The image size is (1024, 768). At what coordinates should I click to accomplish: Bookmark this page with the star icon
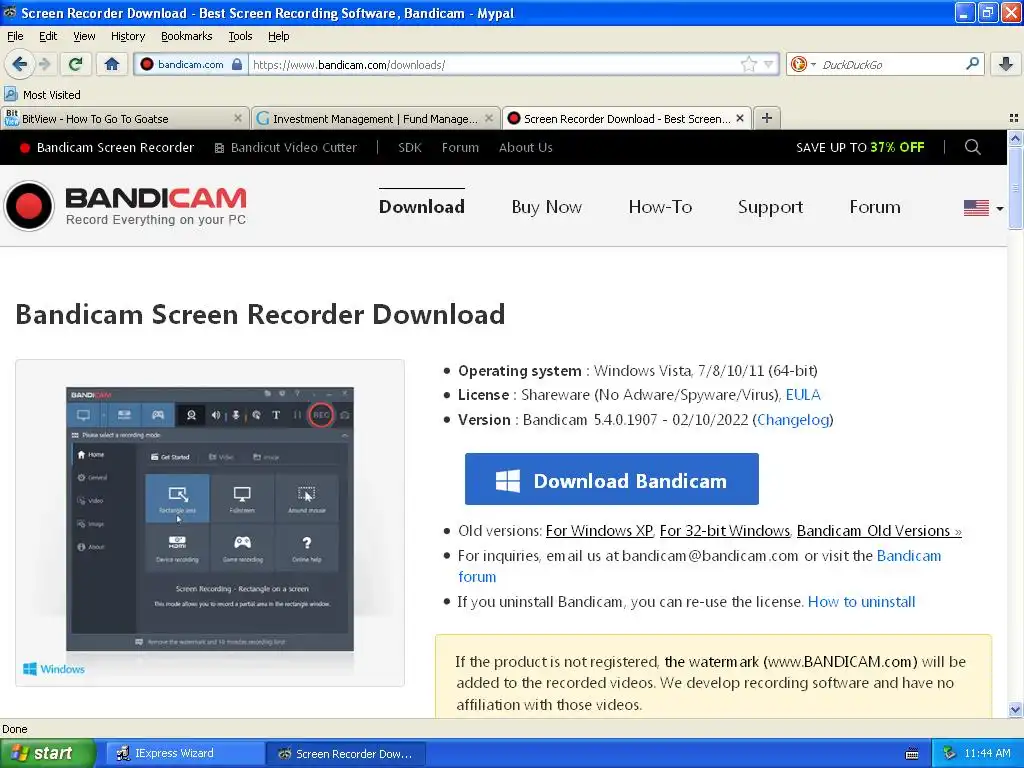(748, 64)
